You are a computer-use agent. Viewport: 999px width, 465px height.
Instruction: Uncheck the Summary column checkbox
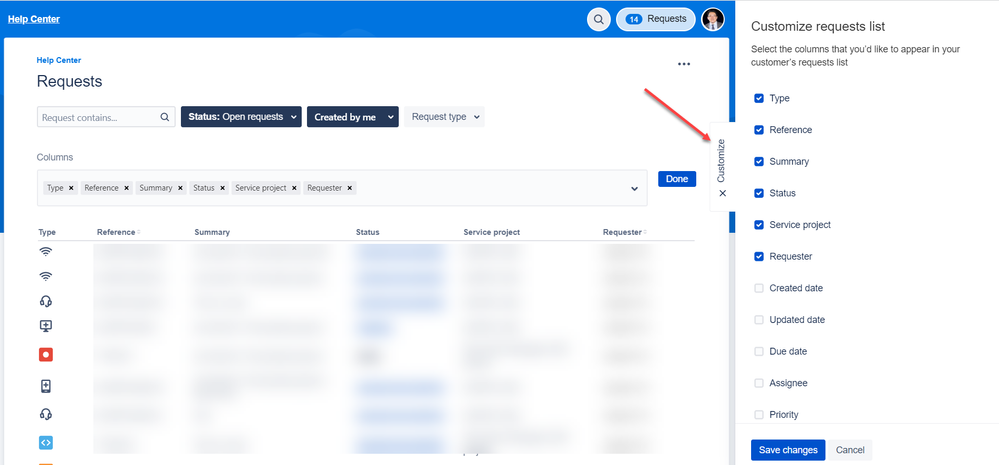759,162
